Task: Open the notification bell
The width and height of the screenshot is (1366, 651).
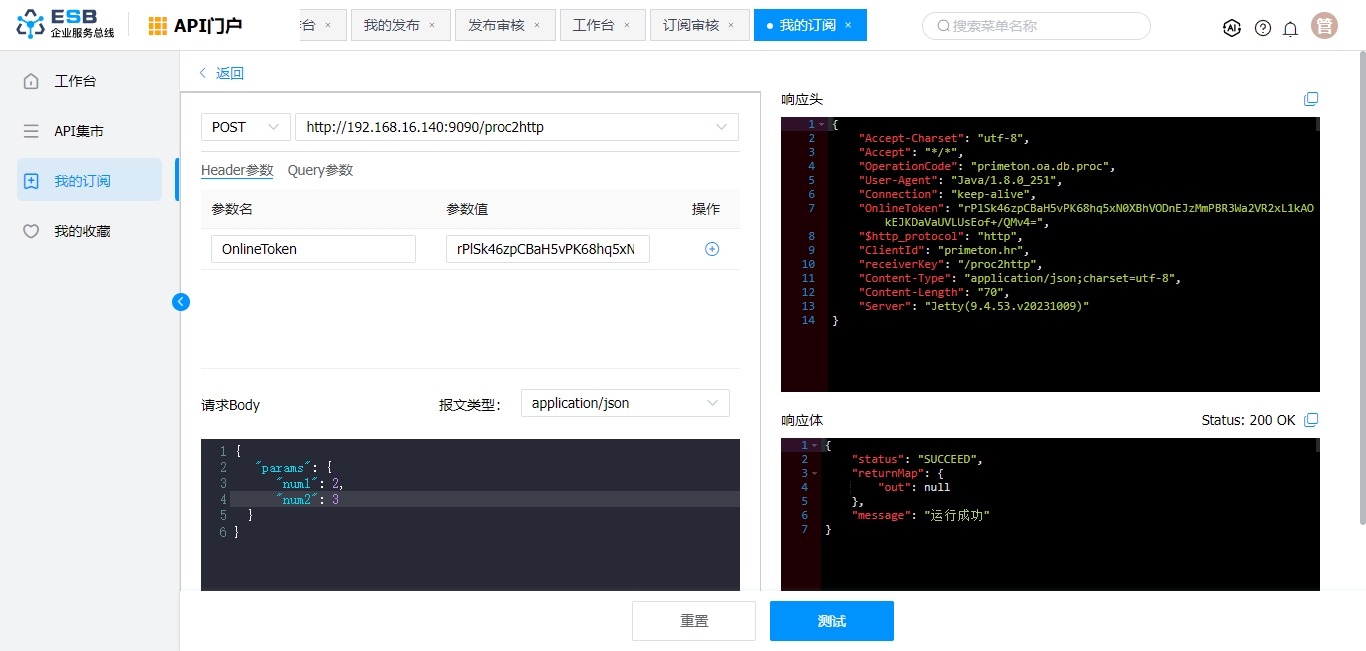Action: (1290, 28)
